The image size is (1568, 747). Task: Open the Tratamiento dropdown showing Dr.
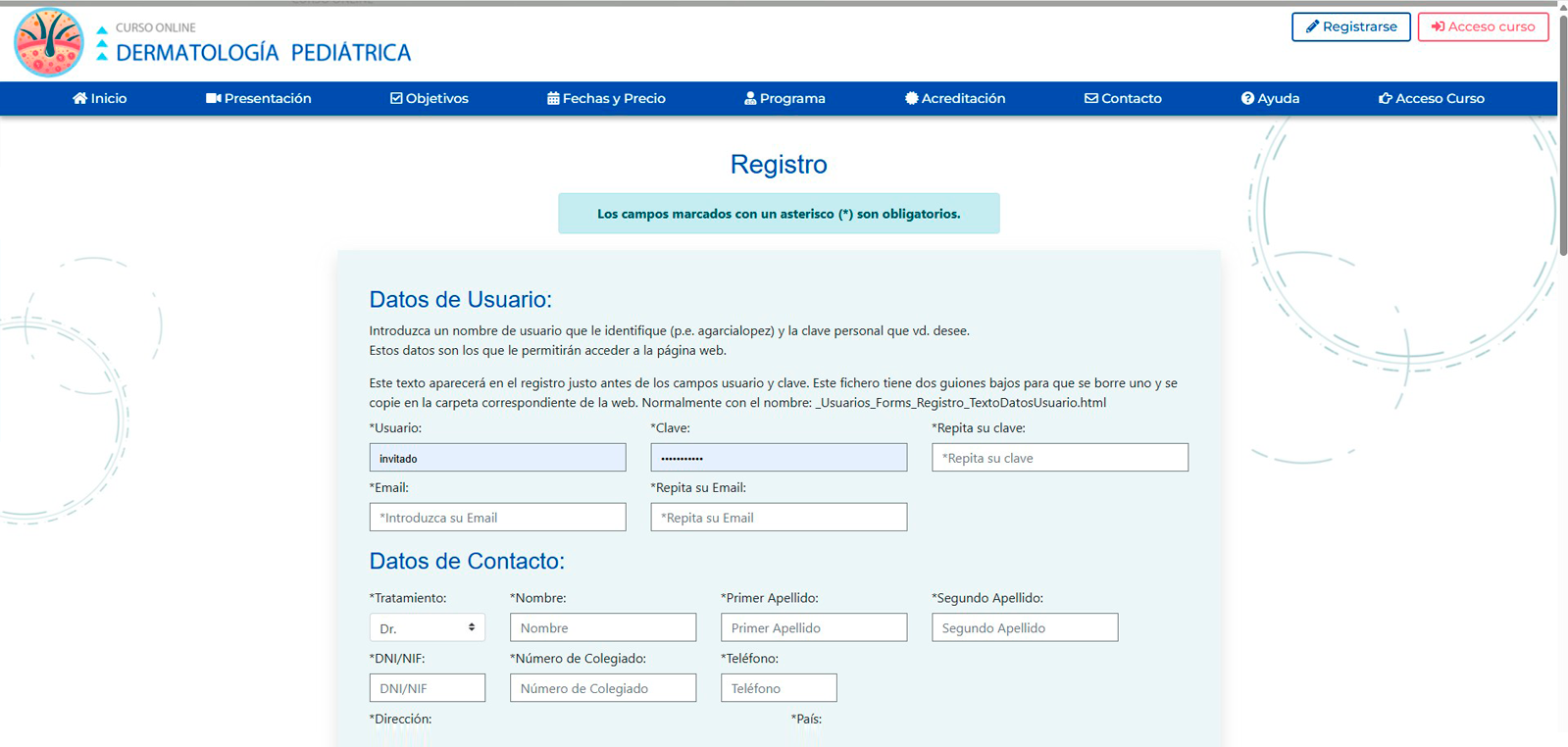pos(427,627)
